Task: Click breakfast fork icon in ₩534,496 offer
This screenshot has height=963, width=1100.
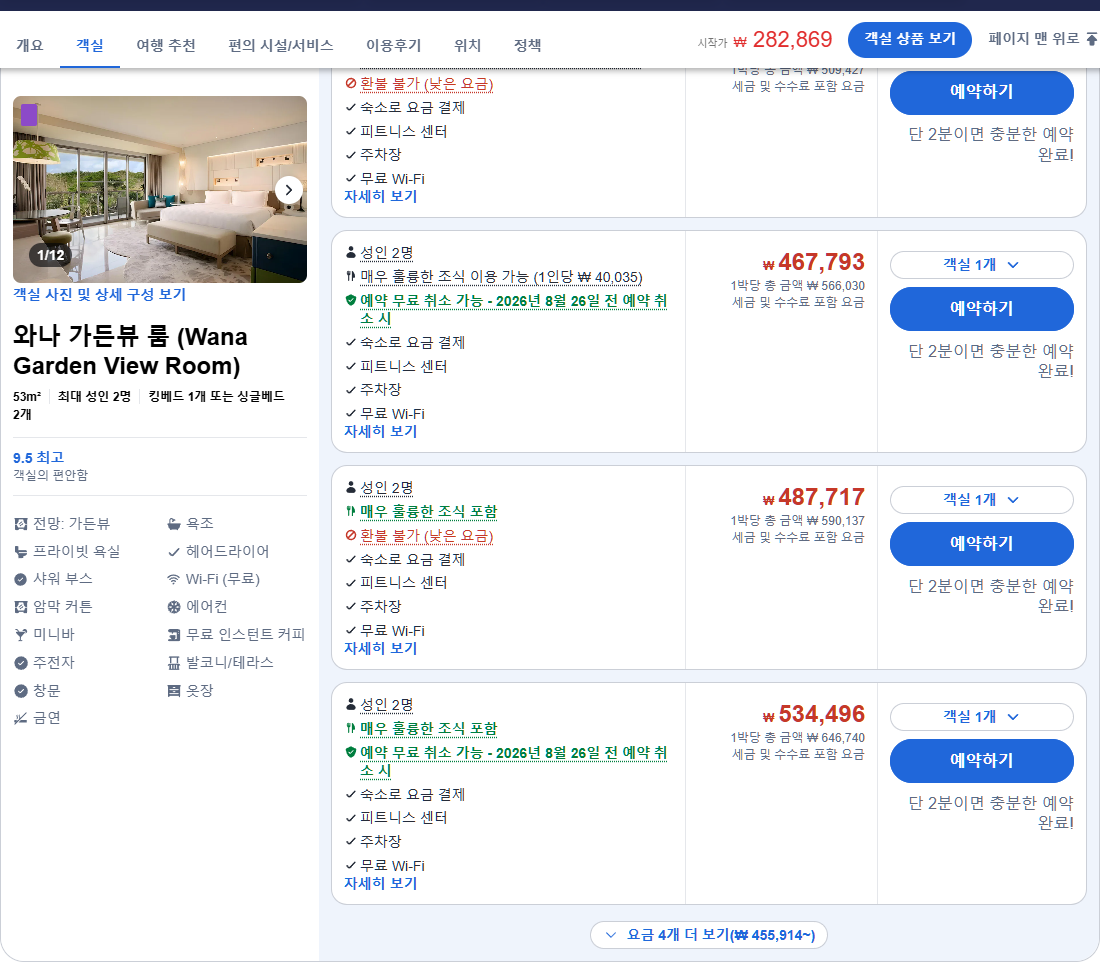Action: (x=351, y=728)
